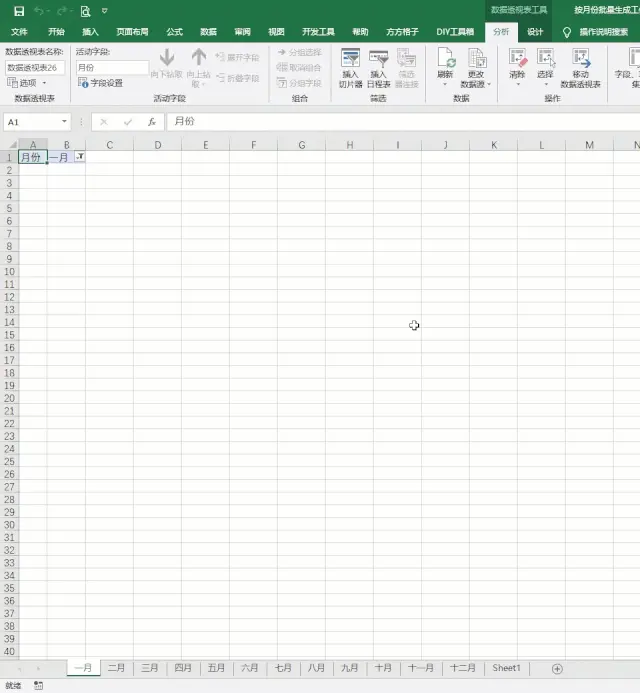Click the Active Field (月份) input box
This screenshot has width=640, height=693.
coord(112,68)
